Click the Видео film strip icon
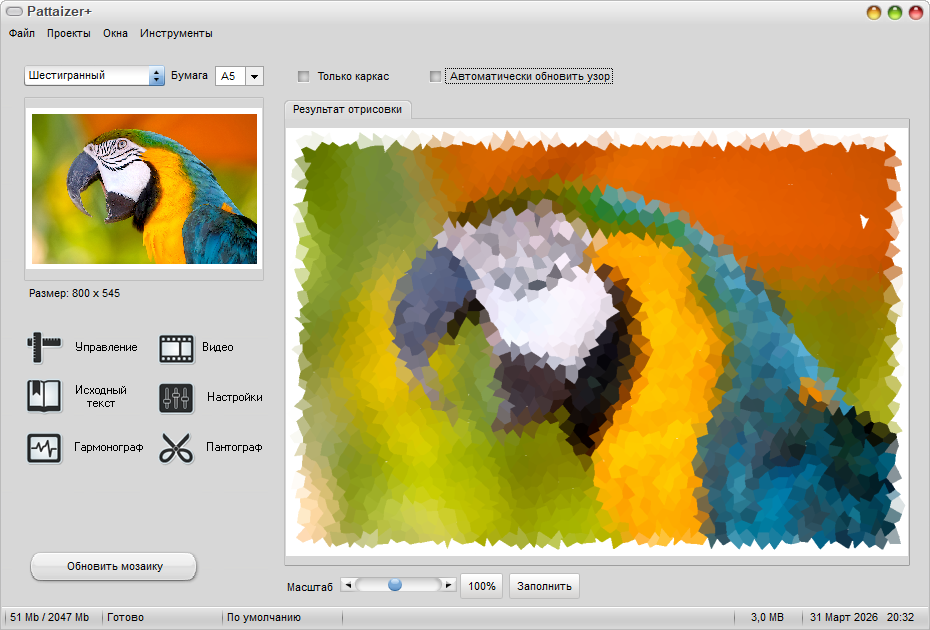 [x=176, y=348]
